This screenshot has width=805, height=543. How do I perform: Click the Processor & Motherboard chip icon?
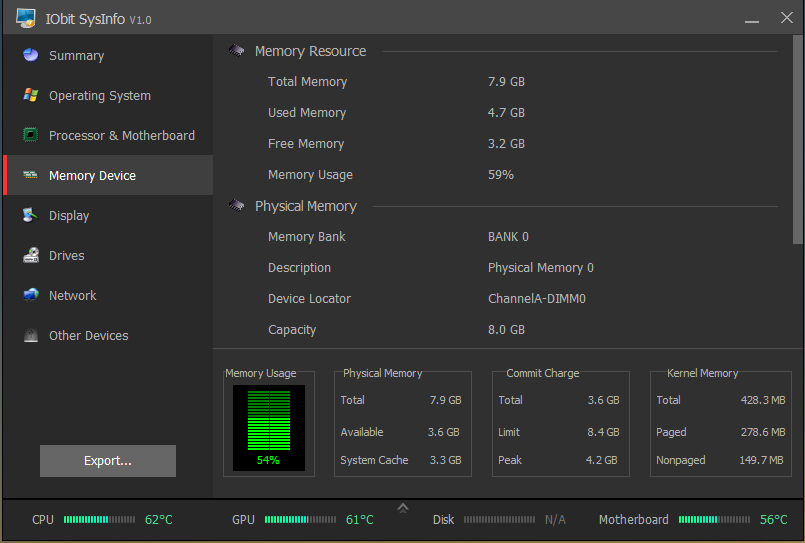[x=31, y=135]
